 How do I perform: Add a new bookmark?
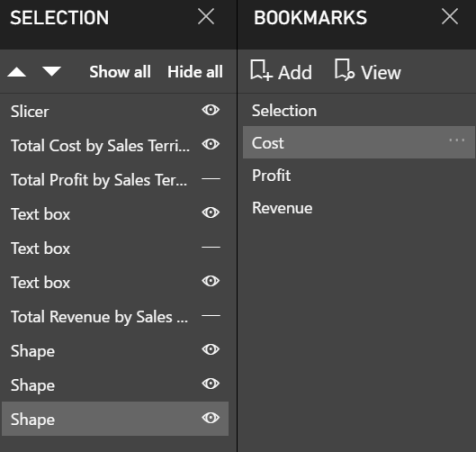(x=281, y=71)
